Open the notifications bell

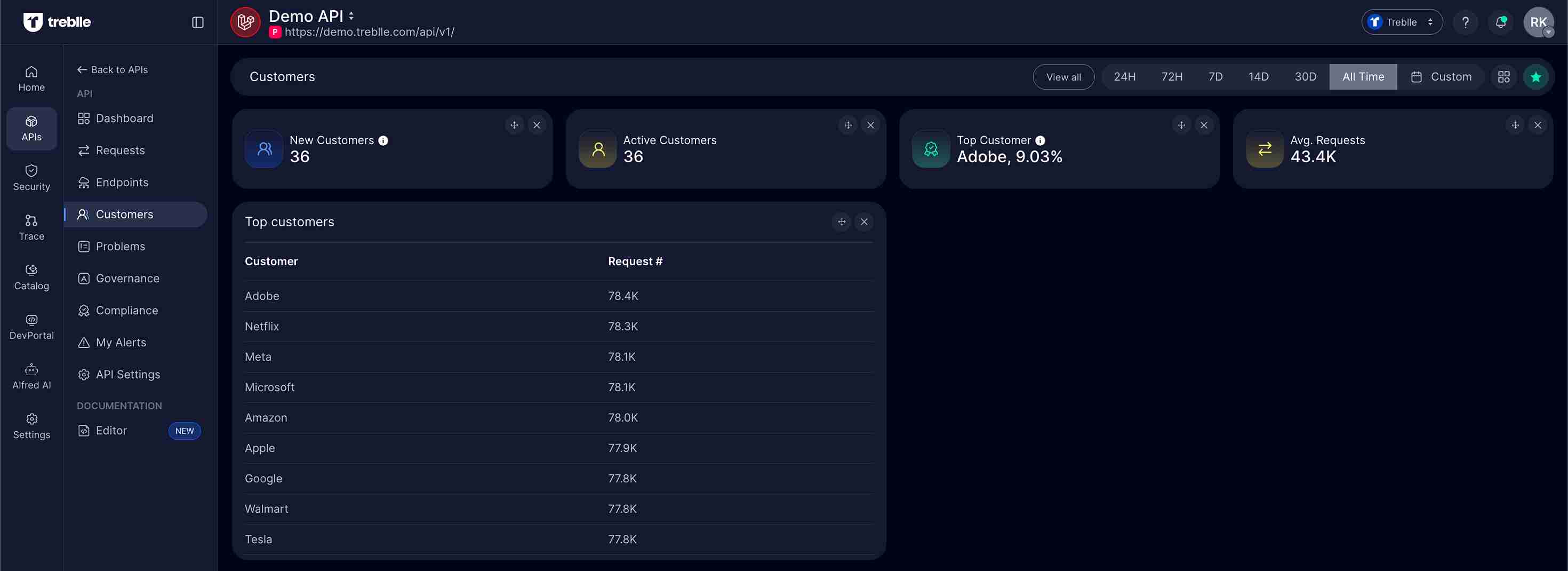[x=1500, y=22]
